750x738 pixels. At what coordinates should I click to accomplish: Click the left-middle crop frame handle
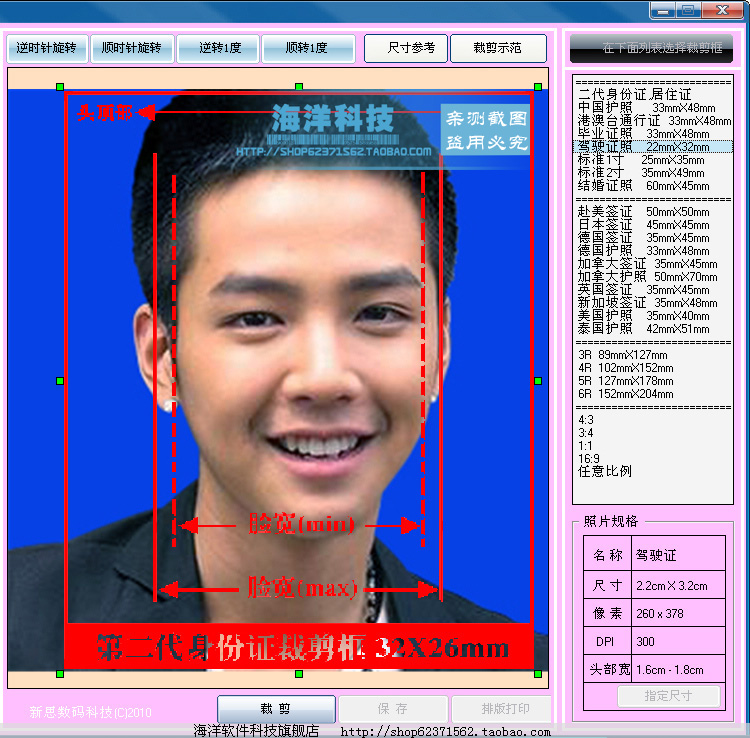[x=60, y=381]
